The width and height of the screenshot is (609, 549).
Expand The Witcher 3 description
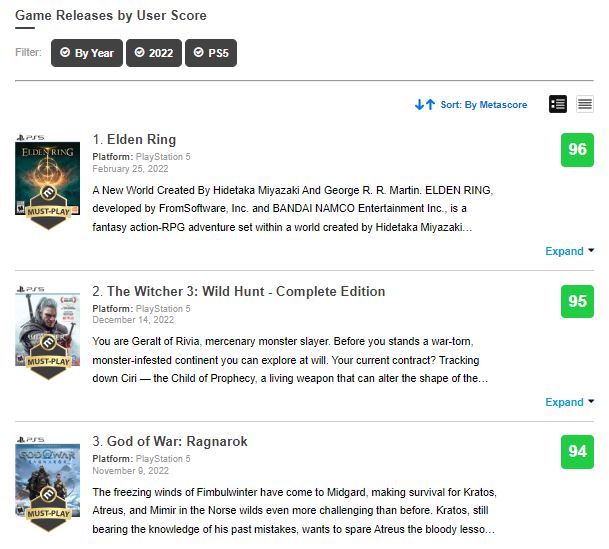pos(569,402)
